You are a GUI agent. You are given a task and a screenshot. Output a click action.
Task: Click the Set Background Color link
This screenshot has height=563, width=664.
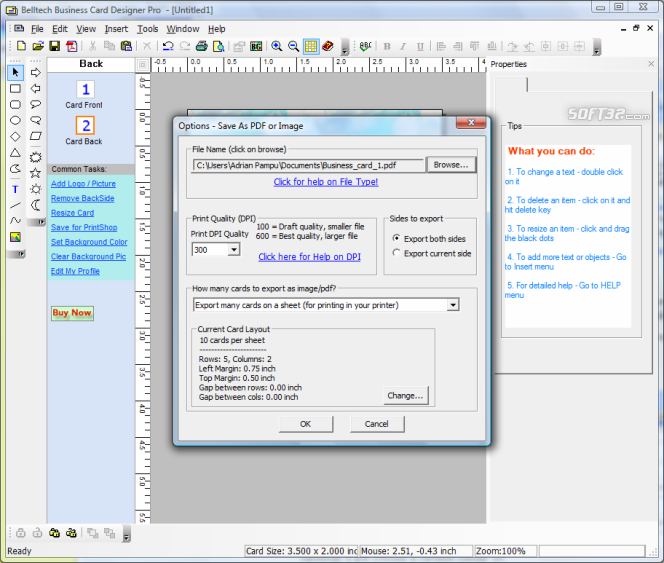[89, 242]
